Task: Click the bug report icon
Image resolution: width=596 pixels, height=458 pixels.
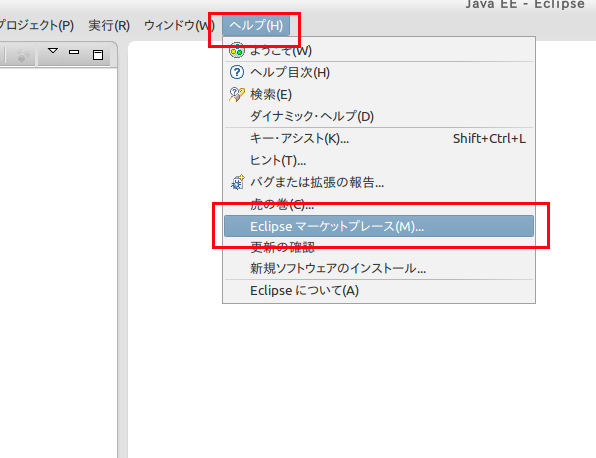Action: [x=237, y=182]
